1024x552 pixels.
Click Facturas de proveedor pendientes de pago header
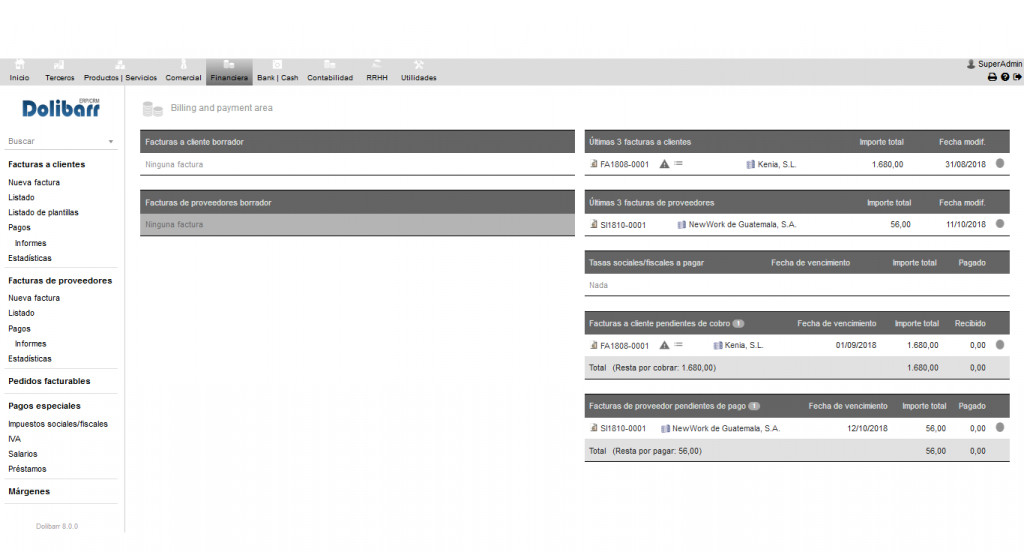(x=667, y=406)
